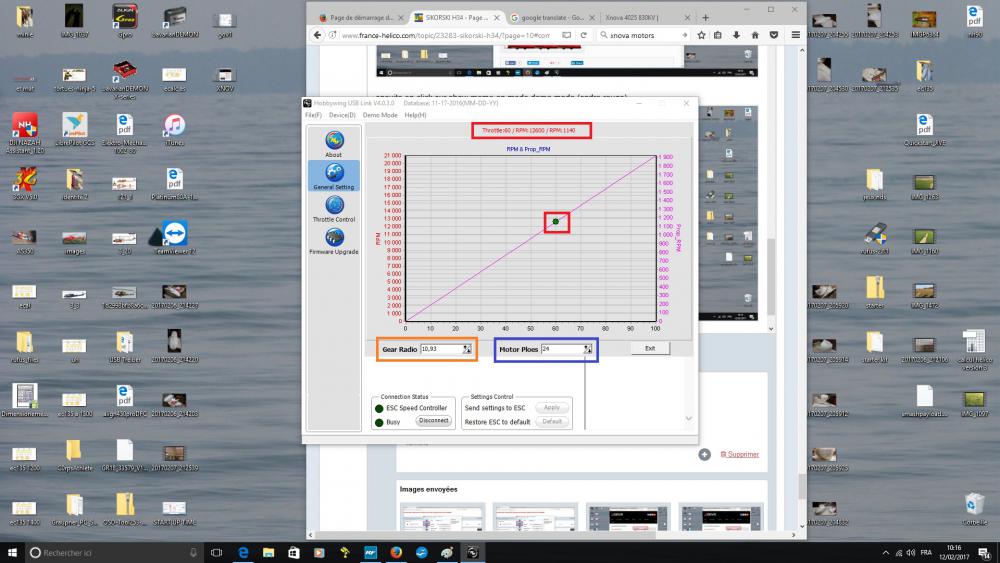Click Default to restore ESC settings

click(552, 421)
